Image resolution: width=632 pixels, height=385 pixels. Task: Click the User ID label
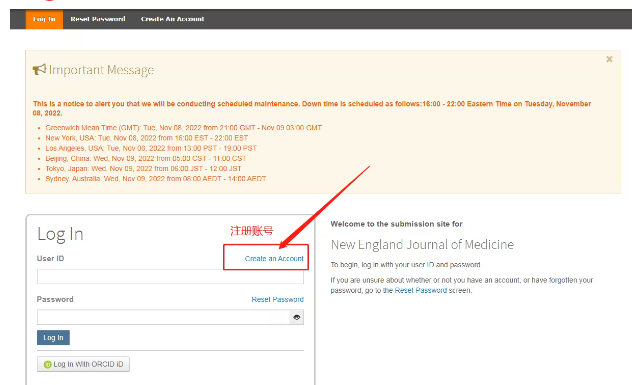tap(50, 258)
